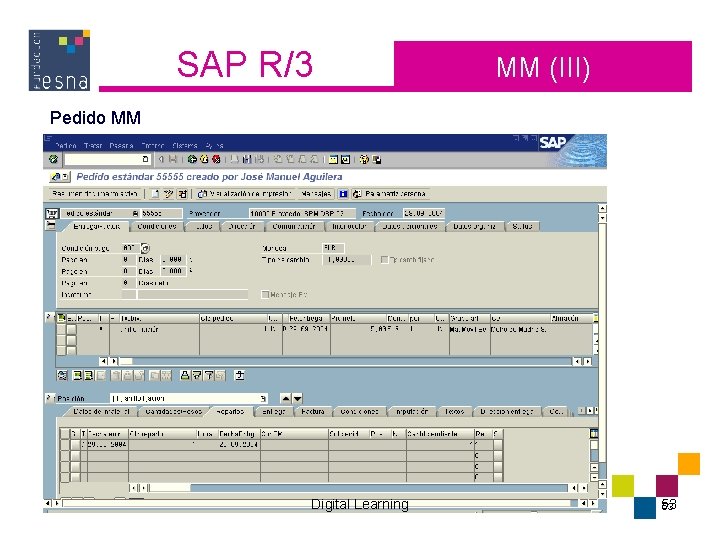This screenshot has height=540, width=720.
Task: Switch to the Comunicación header tab
Action: click(294, 226)
